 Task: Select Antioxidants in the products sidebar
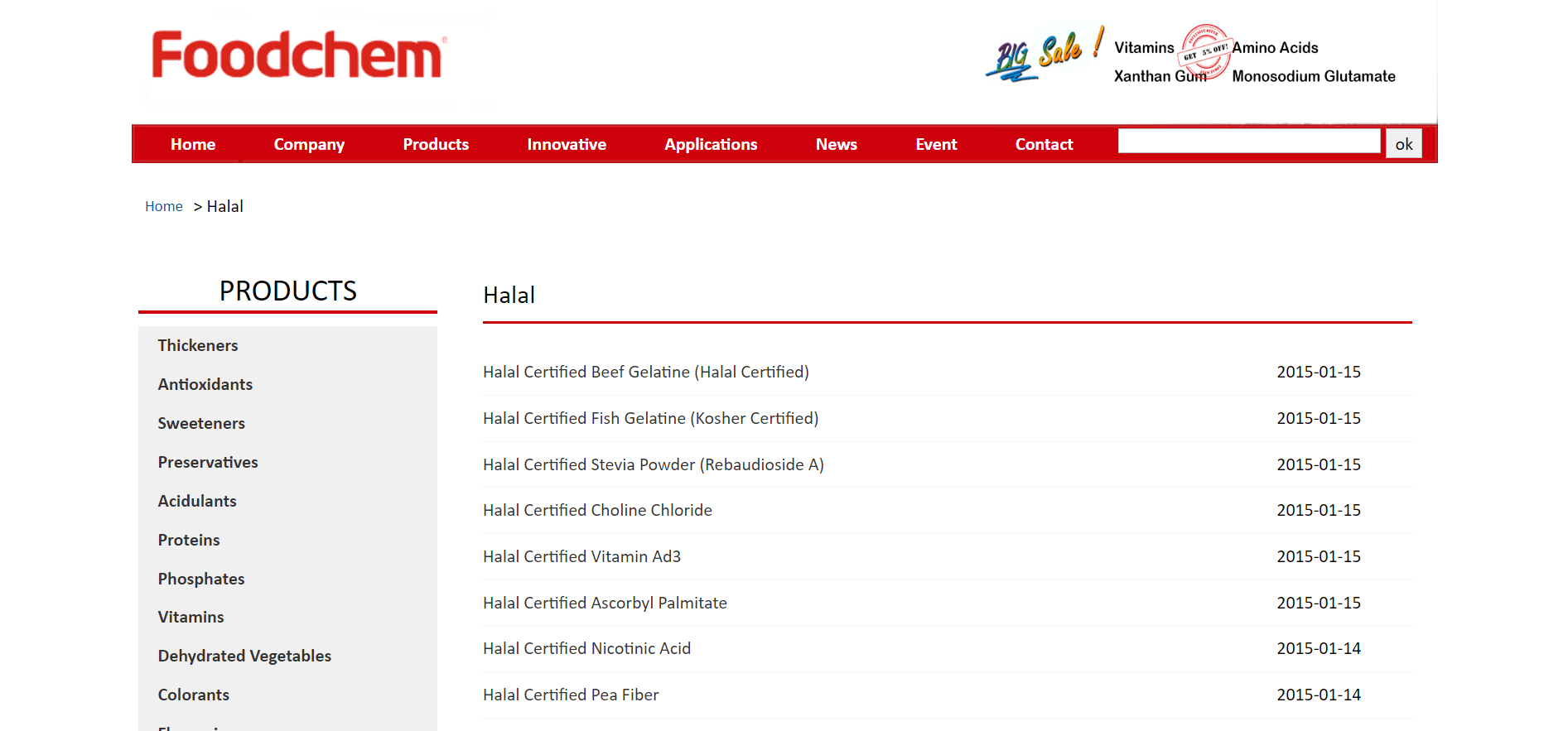[205, 384]
